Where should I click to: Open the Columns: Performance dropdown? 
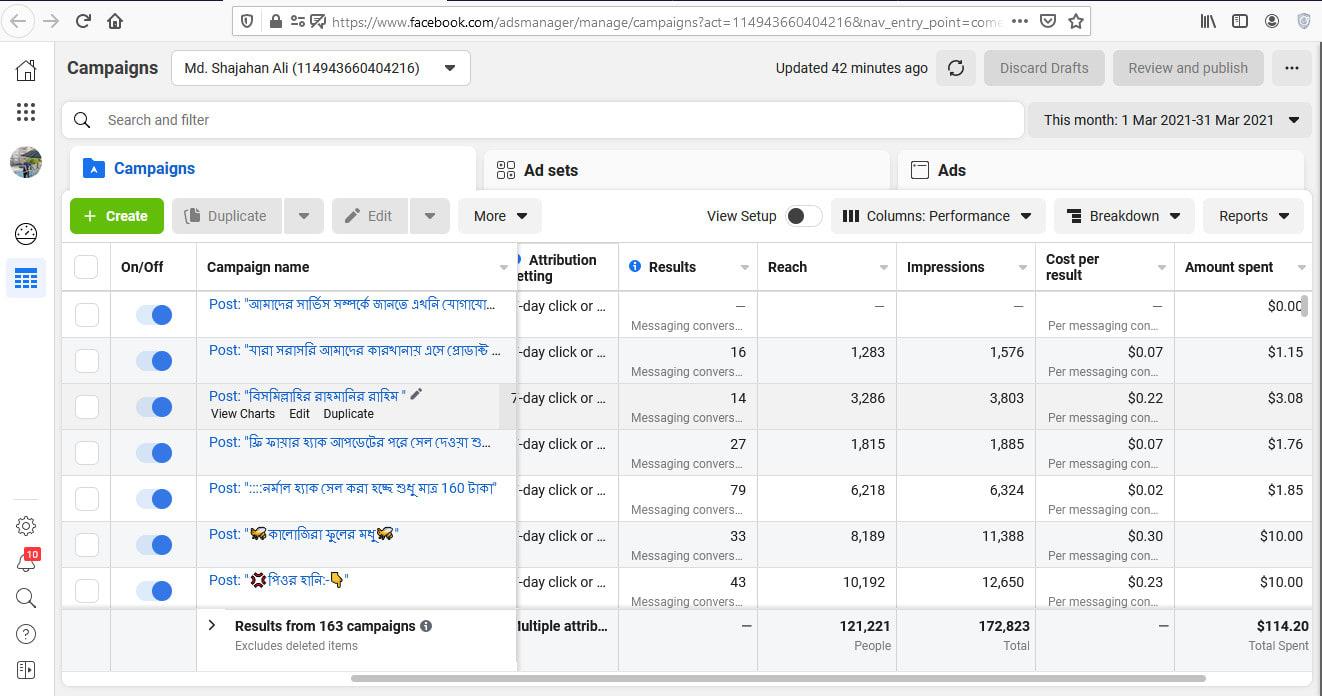click(x=937, y=216)
